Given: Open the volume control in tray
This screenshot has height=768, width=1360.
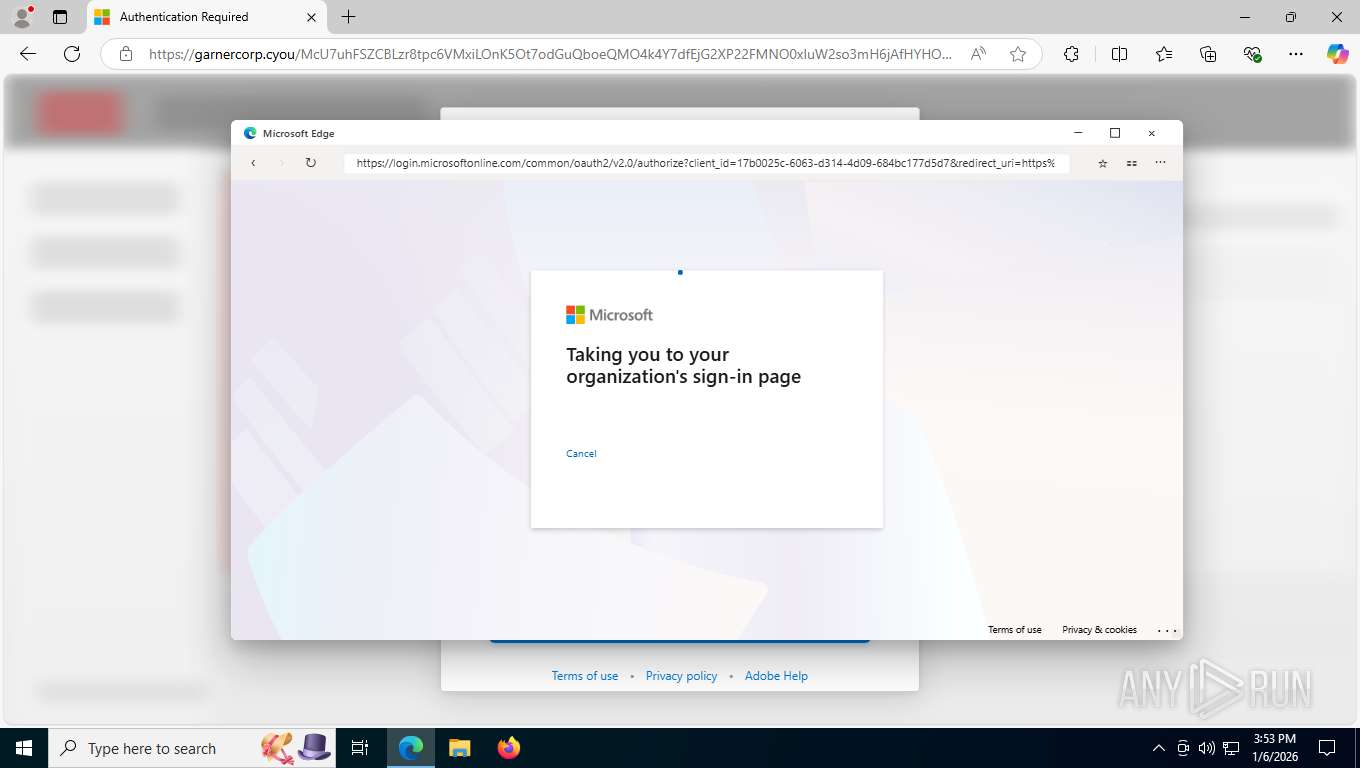Looking at the screenshot, I should (1207, 748).
